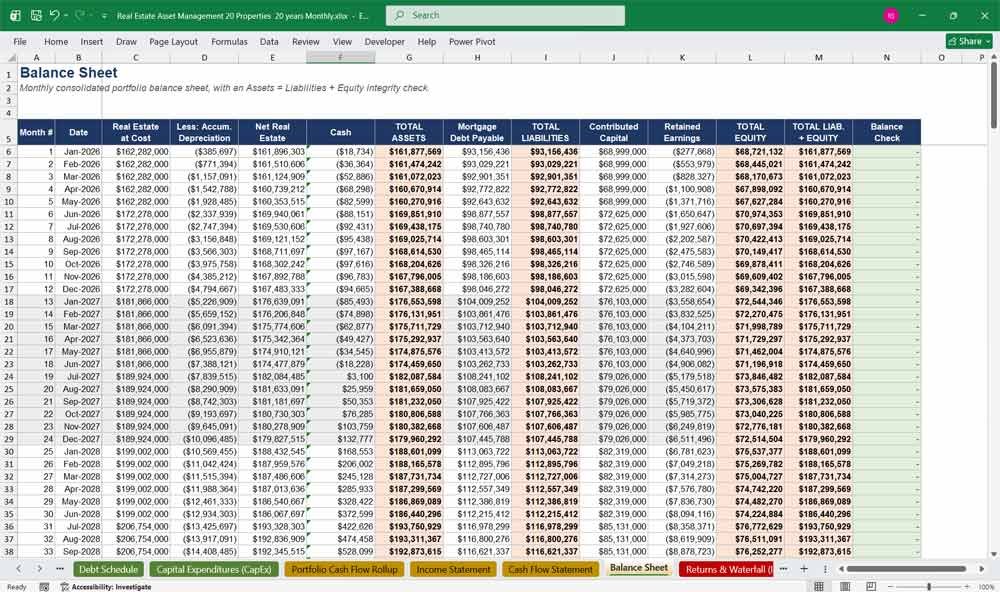Viewport: 1000px width, 592px height.
Task: Open the Insert ribbon tab
Action: [91, 41]
